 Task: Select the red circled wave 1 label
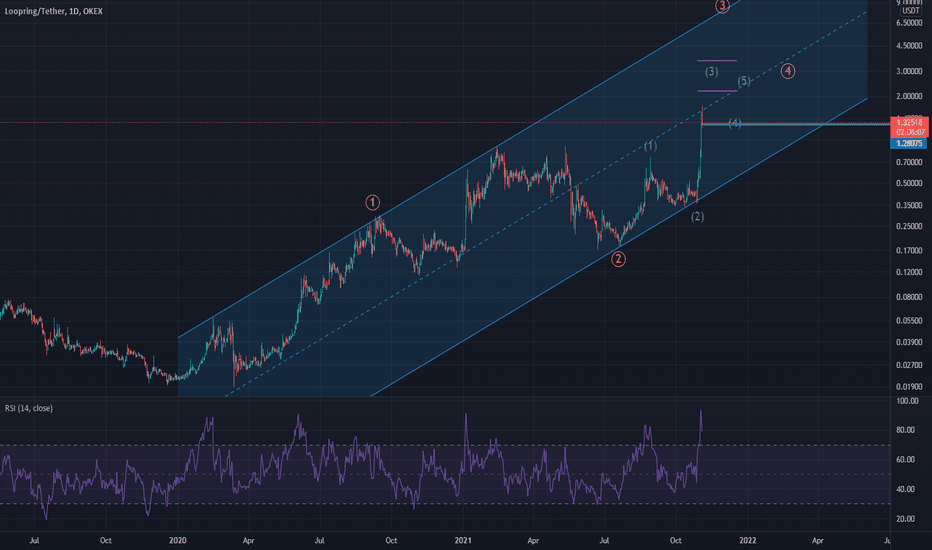[x=372, y=203]
